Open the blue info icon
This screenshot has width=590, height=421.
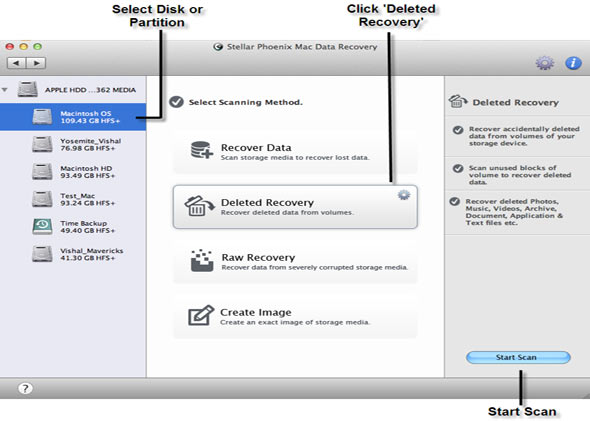point(573,63)
